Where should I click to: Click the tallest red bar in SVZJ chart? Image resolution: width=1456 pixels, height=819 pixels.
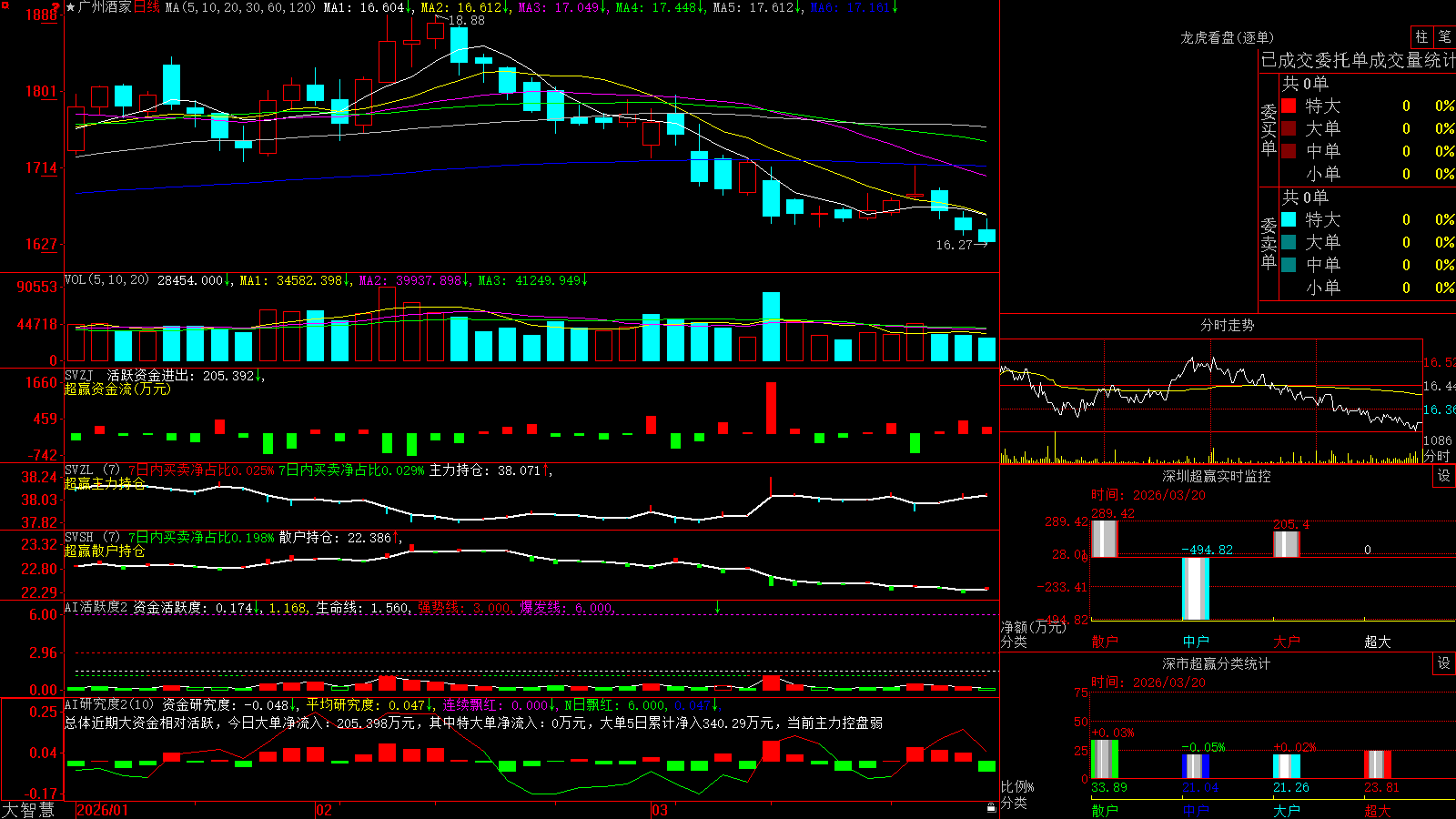772,408
